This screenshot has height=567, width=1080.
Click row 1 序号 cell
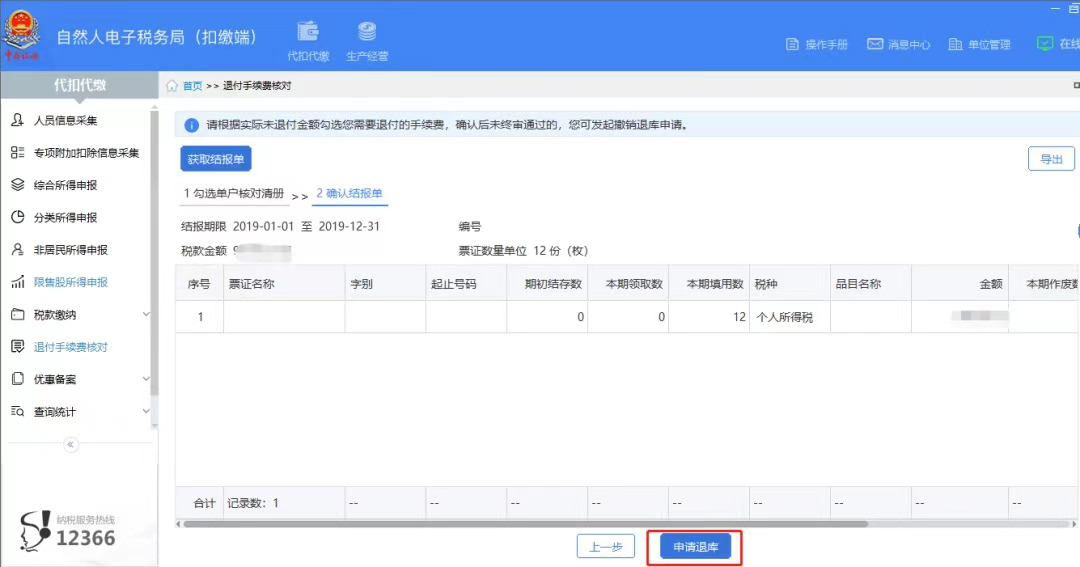click(200, 317)
